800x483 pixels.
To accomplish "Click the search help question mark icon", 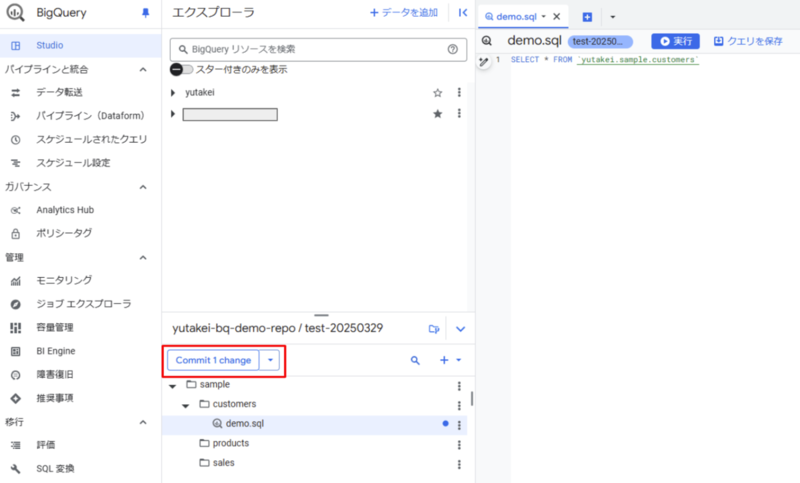I will click(x=453, y=49).
